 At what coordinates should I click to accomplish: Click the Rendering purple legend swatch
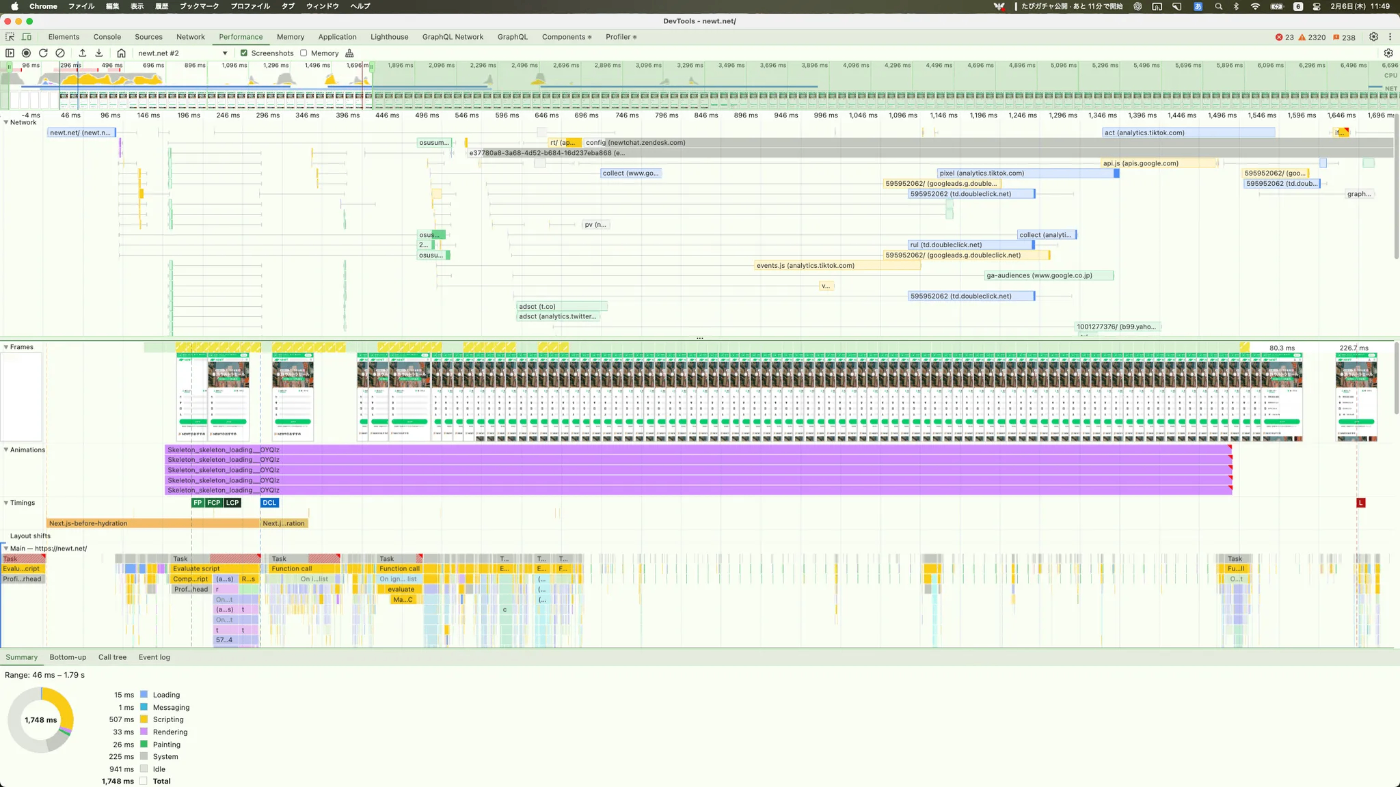(144, 732)
